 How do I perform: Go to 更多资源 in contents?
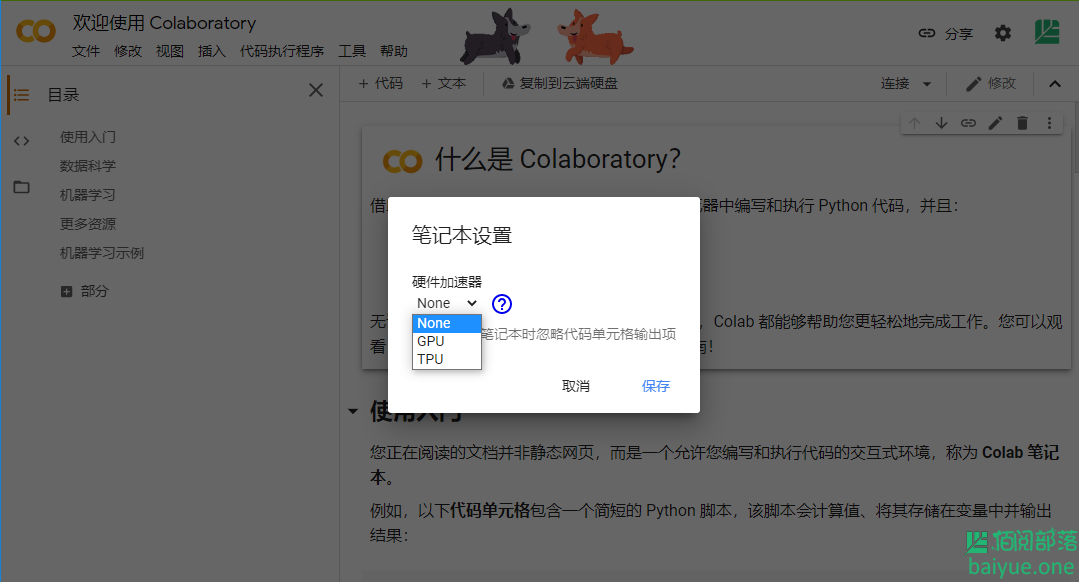tap(88, 224)
